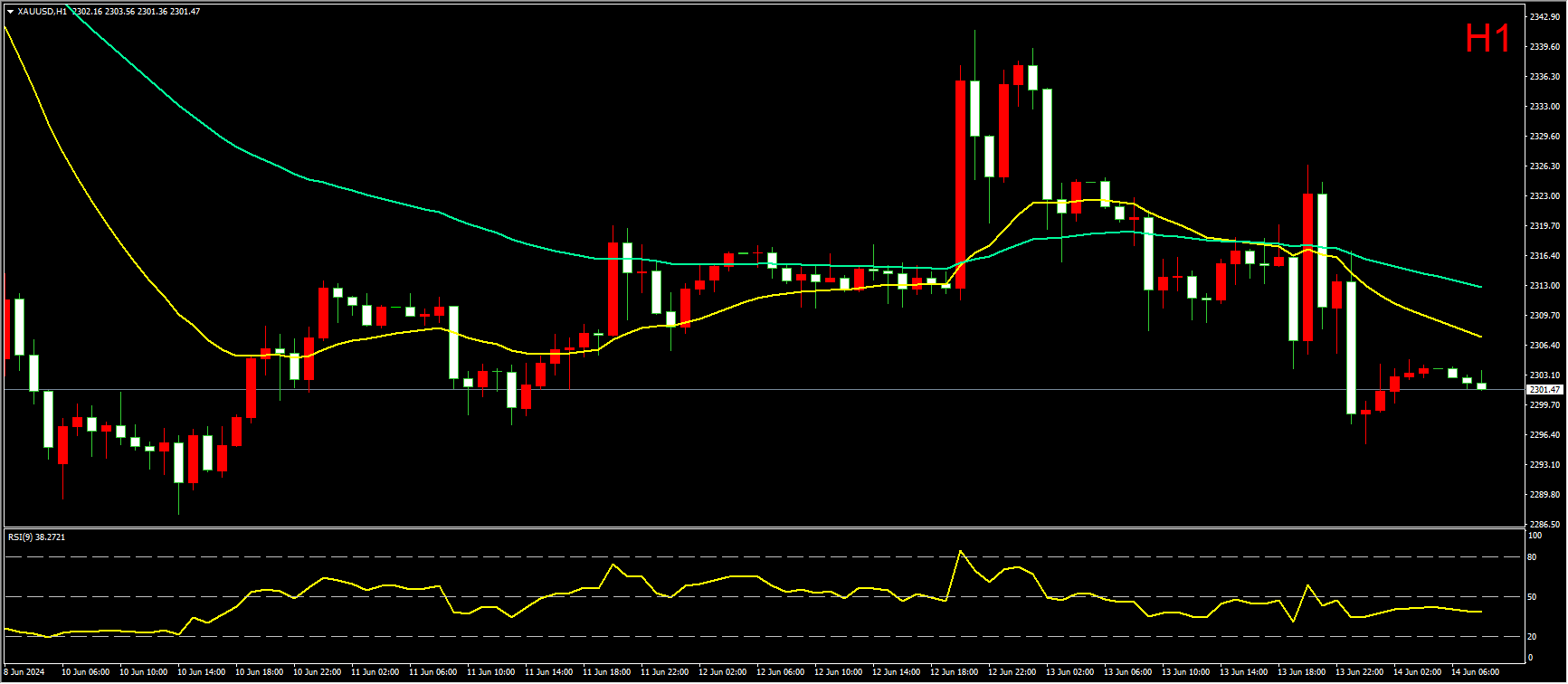This screenshot has width=1568, height=684.
Task: Click the 2329.60 price level
Action: point(1544,137)
